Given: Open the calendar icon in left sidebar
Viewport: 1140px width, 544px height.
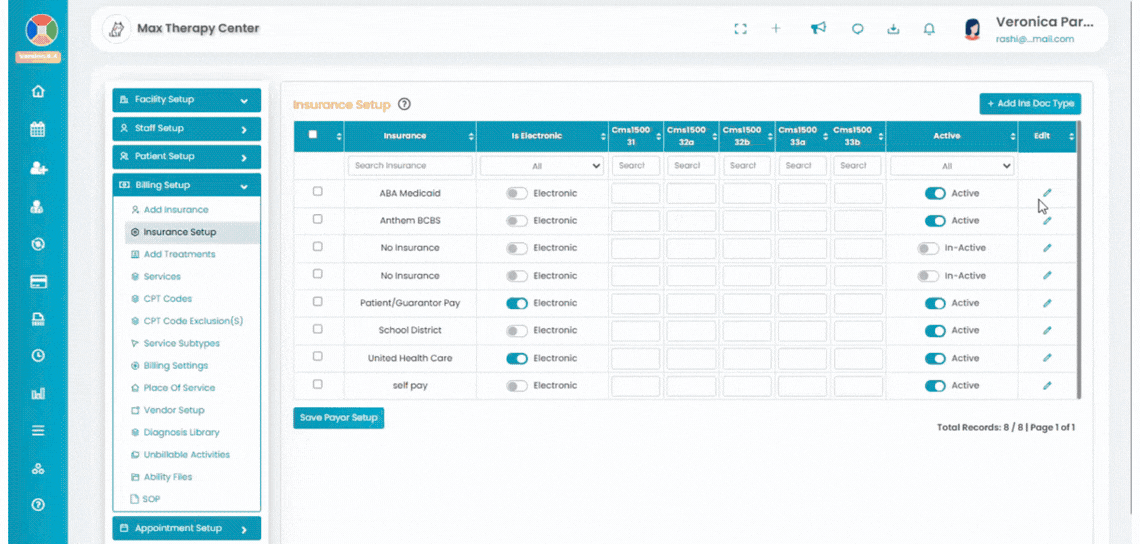Looking at the screenshot, I should tap(38, 129).
